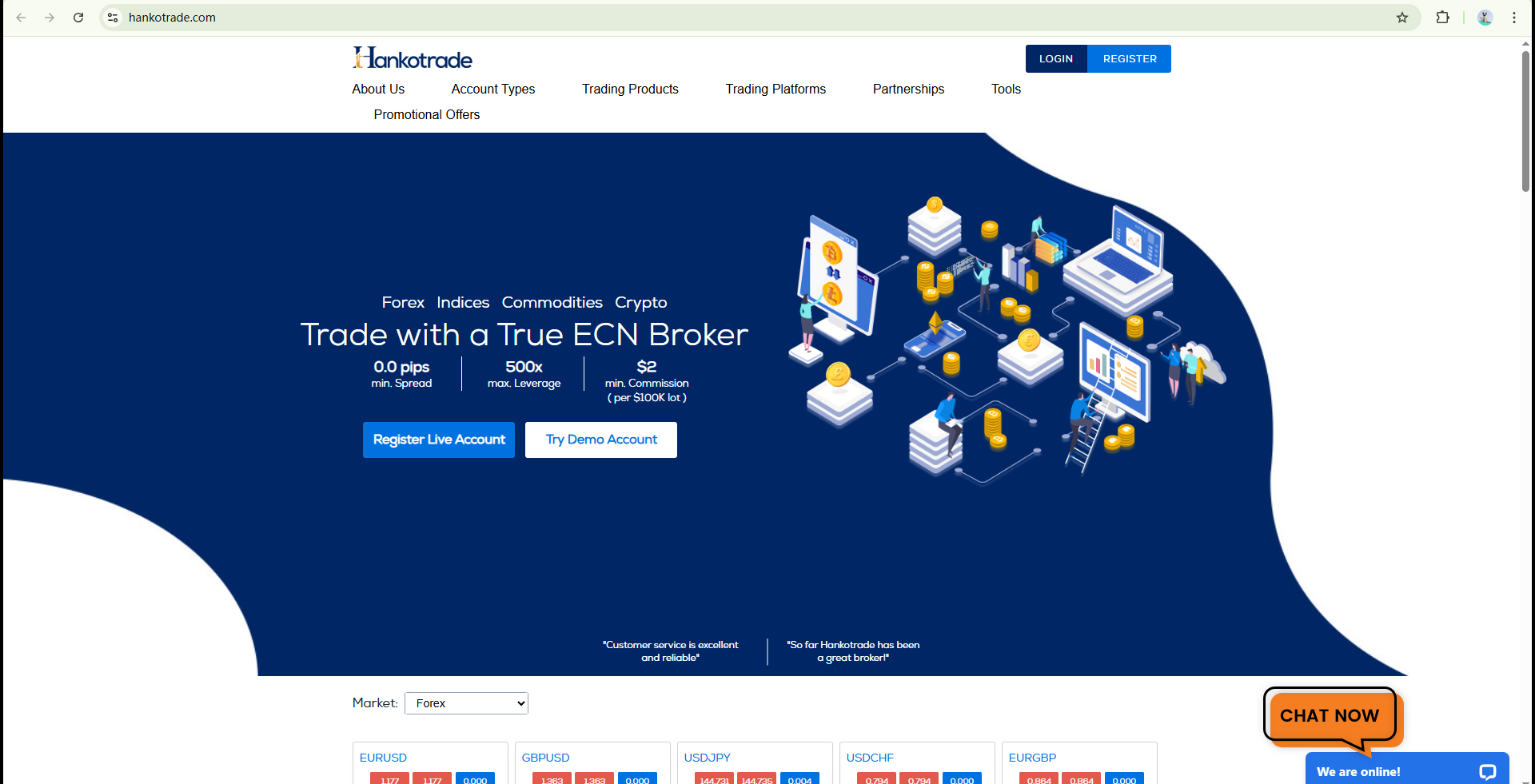The height and width of the screenshot is (784, 1535).
Task: Open Chrome three-dot menu
Action: coord(1513,18)
